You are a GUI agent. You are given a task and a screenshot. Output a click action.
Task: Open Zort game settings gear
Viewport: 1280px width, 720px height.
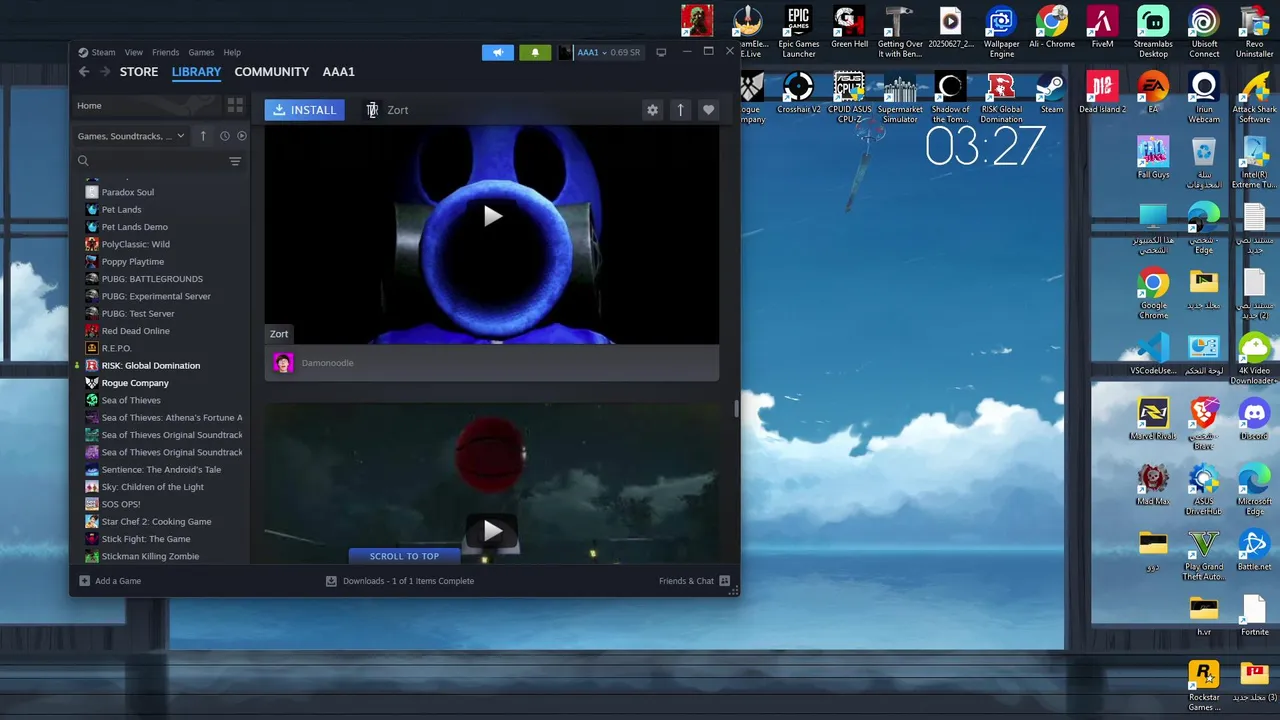click(653, 110)
